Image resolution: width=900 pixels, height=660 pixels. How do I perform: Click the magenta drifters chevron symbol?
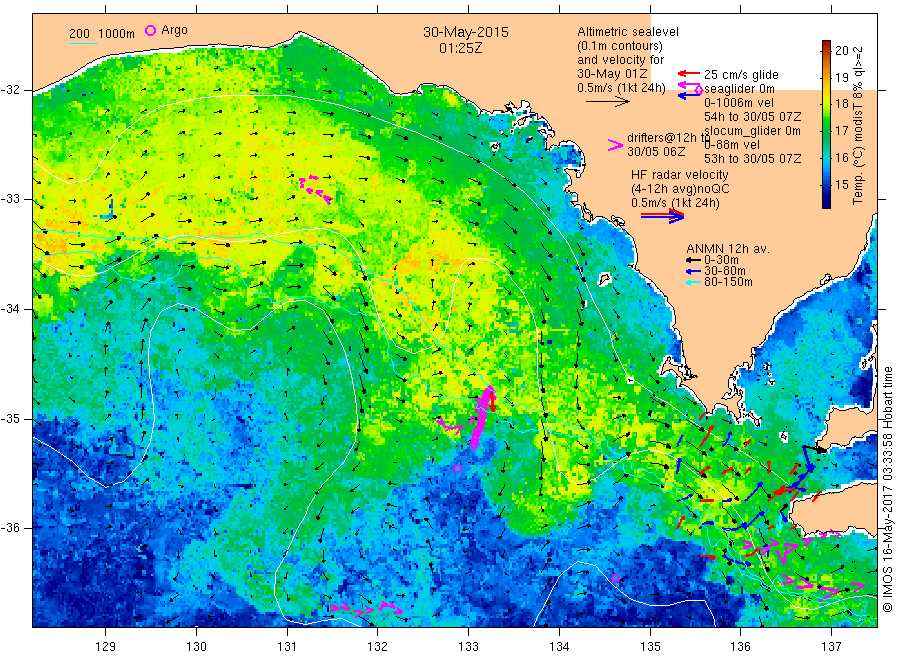click(x=615, y=145)
